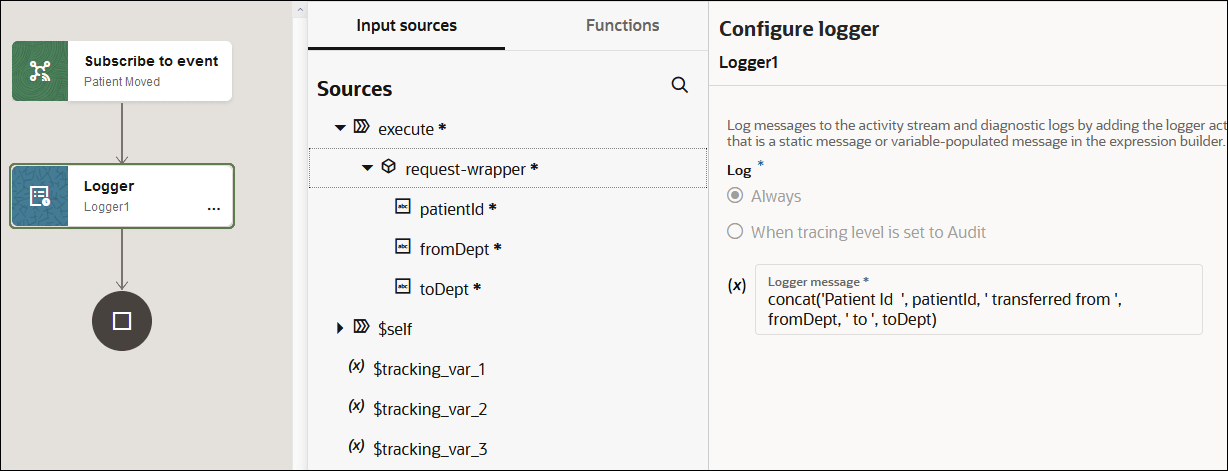Click the stop end node in flow
Screen dimensions: 1228x471
[122, 321]
